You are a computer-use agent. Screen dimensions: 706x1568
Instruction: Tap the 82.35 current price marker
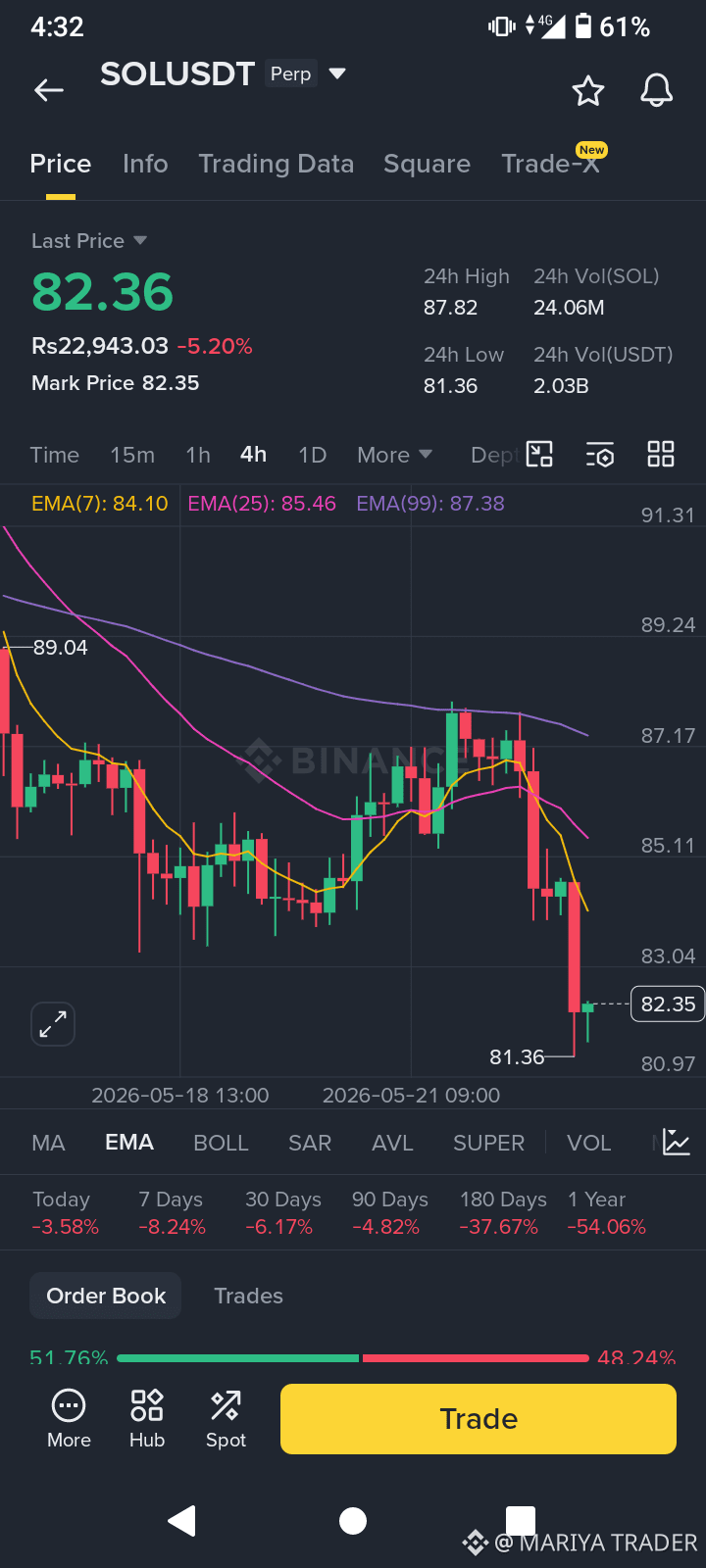tap(668, 1004)
